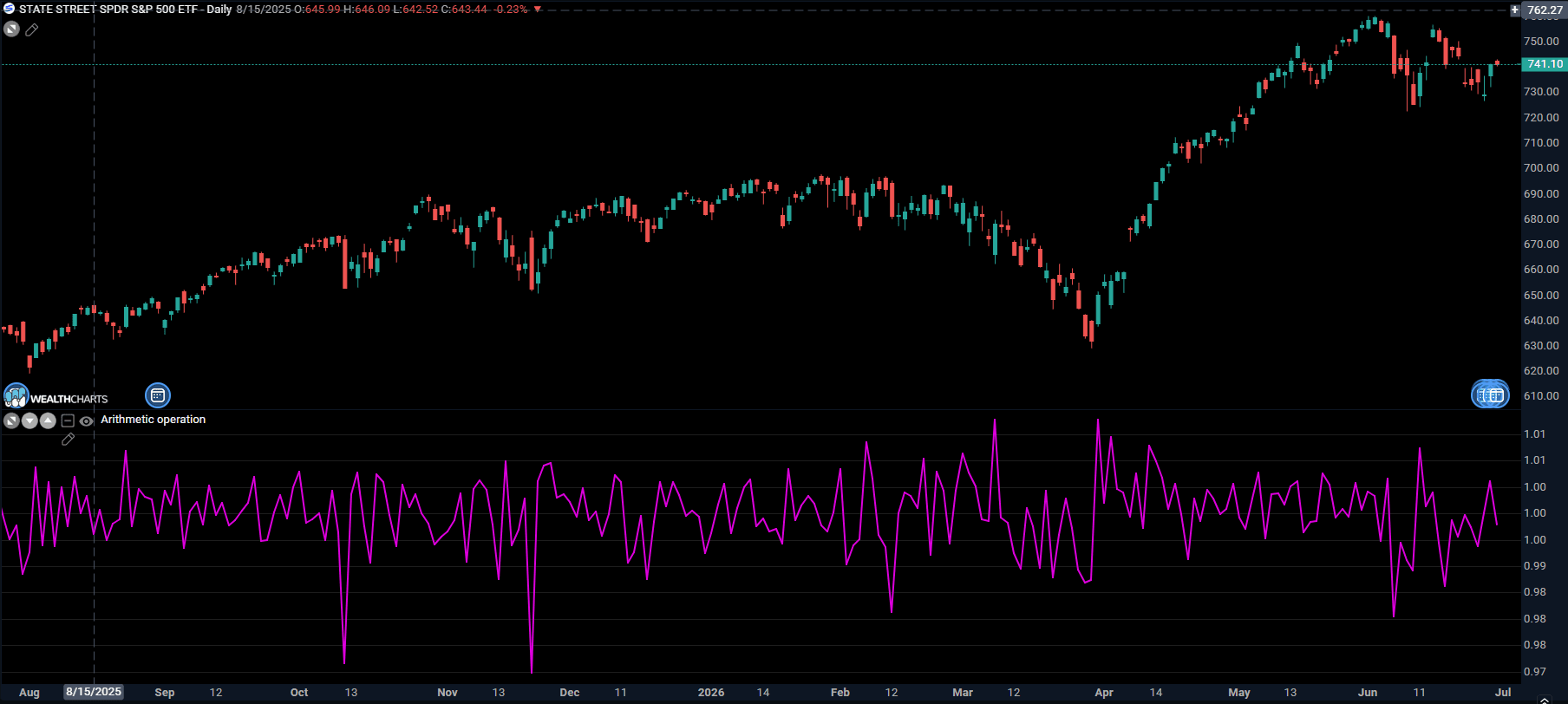Click the 700.00 price axis label
Viewport: 1568px width, 704px height.
[1541, 168]
